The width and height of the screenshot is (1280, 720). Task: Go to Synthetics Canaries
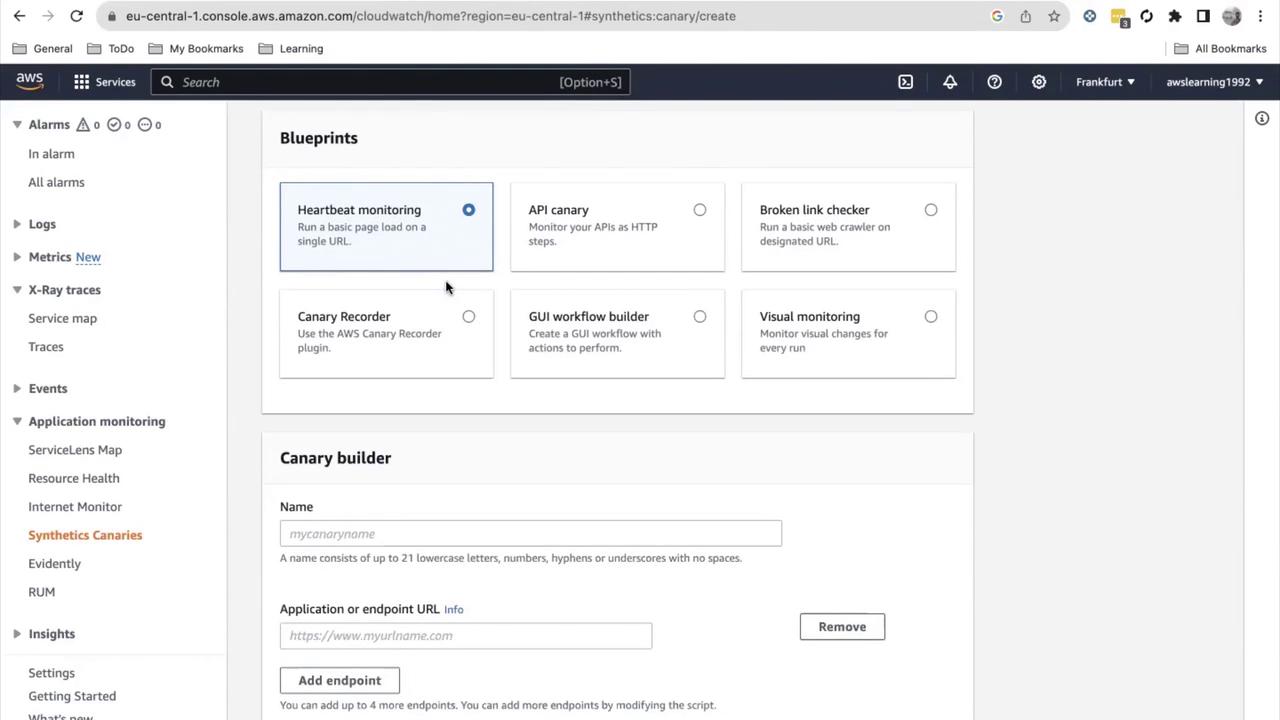(85, 535)
